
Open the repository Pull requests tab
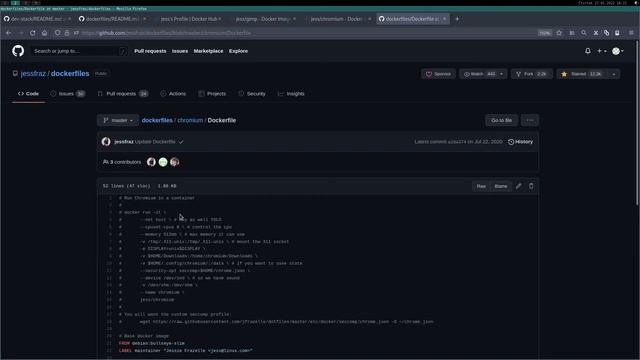click(x=122, y=94)
